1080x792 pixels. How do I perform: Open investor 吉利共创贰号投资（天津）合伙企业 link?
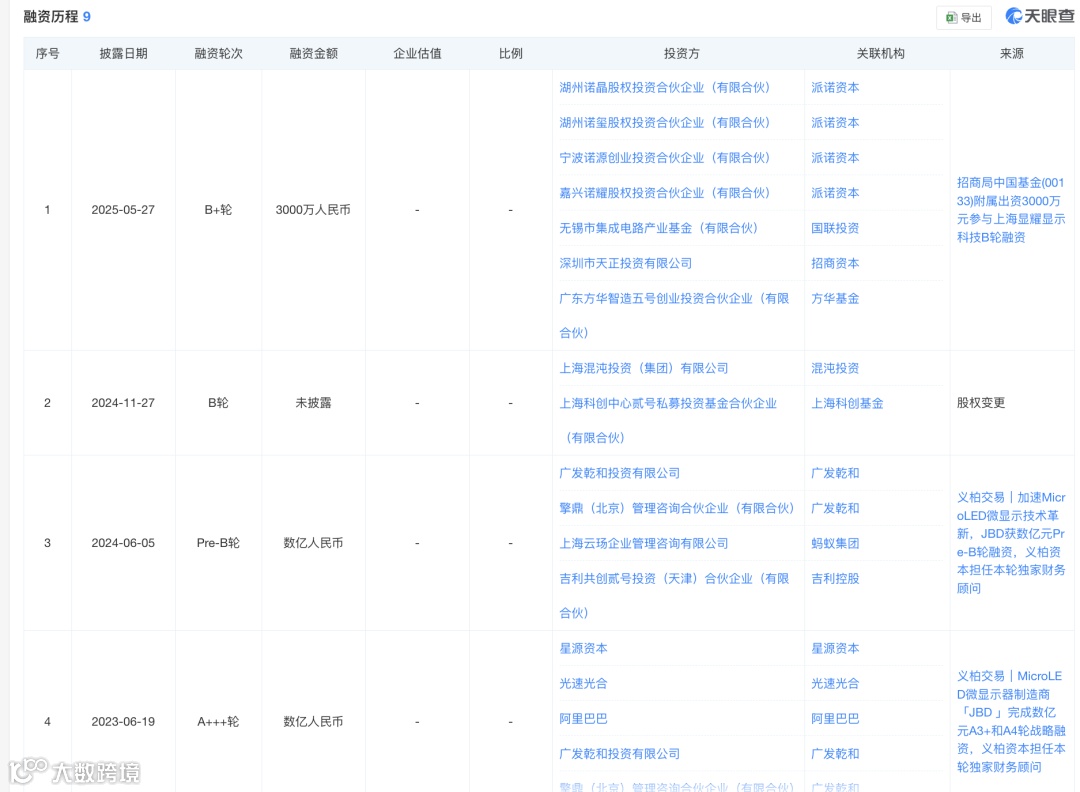(x=674, y=596)
